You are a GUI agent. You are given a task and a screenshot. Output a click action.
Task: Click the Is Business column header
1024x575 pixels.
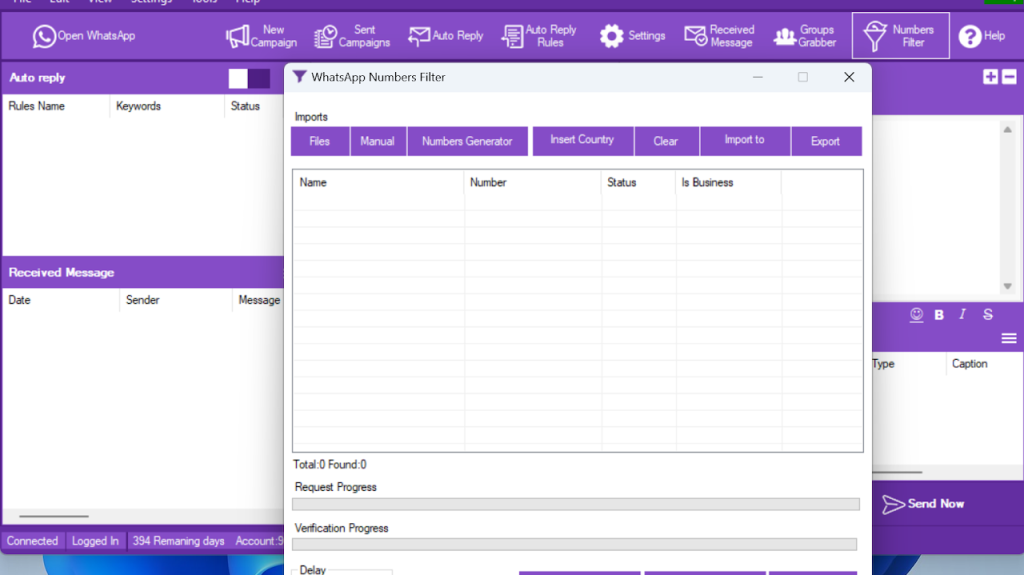click(728, 182)
